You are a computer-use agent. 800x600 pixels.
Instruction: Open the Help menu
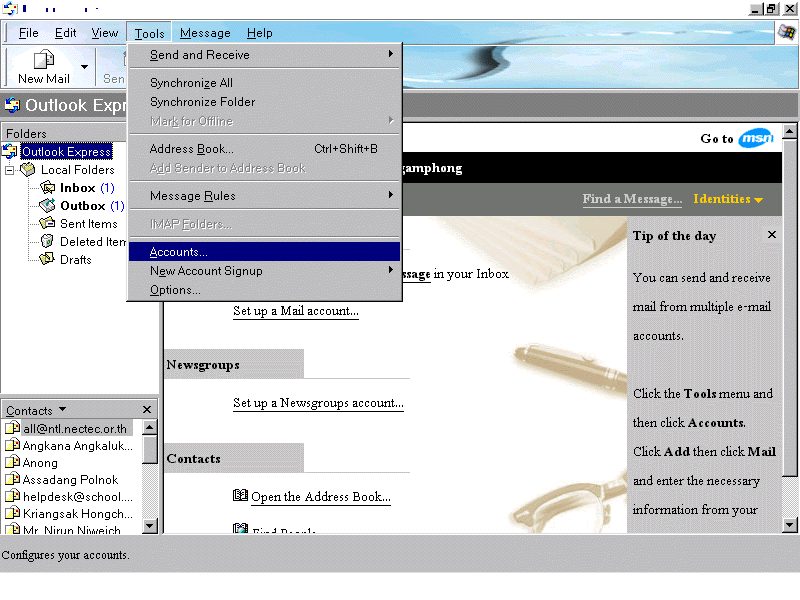pos(260,33)
